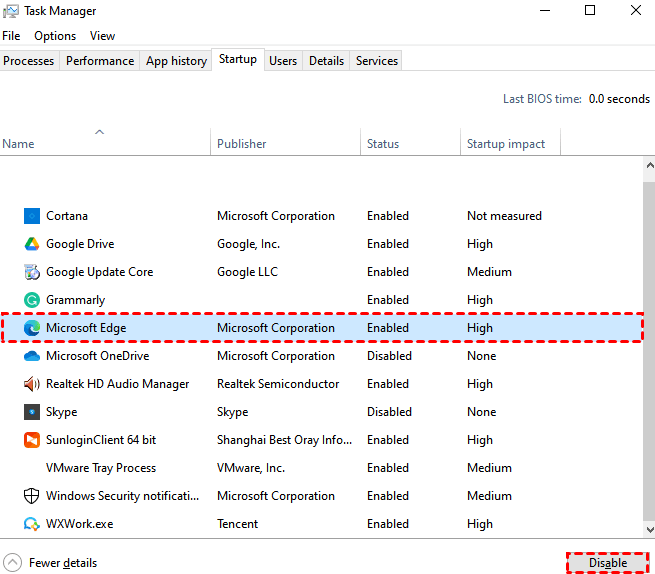This screenshot has height=574, width=655.
Task: Click the Cortana app icon
Action: pos(31,216)
